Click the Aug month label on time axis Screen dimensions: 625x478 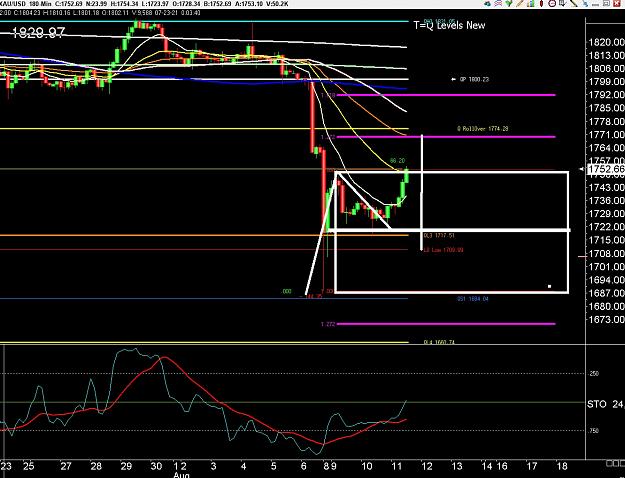coord(181,475)
